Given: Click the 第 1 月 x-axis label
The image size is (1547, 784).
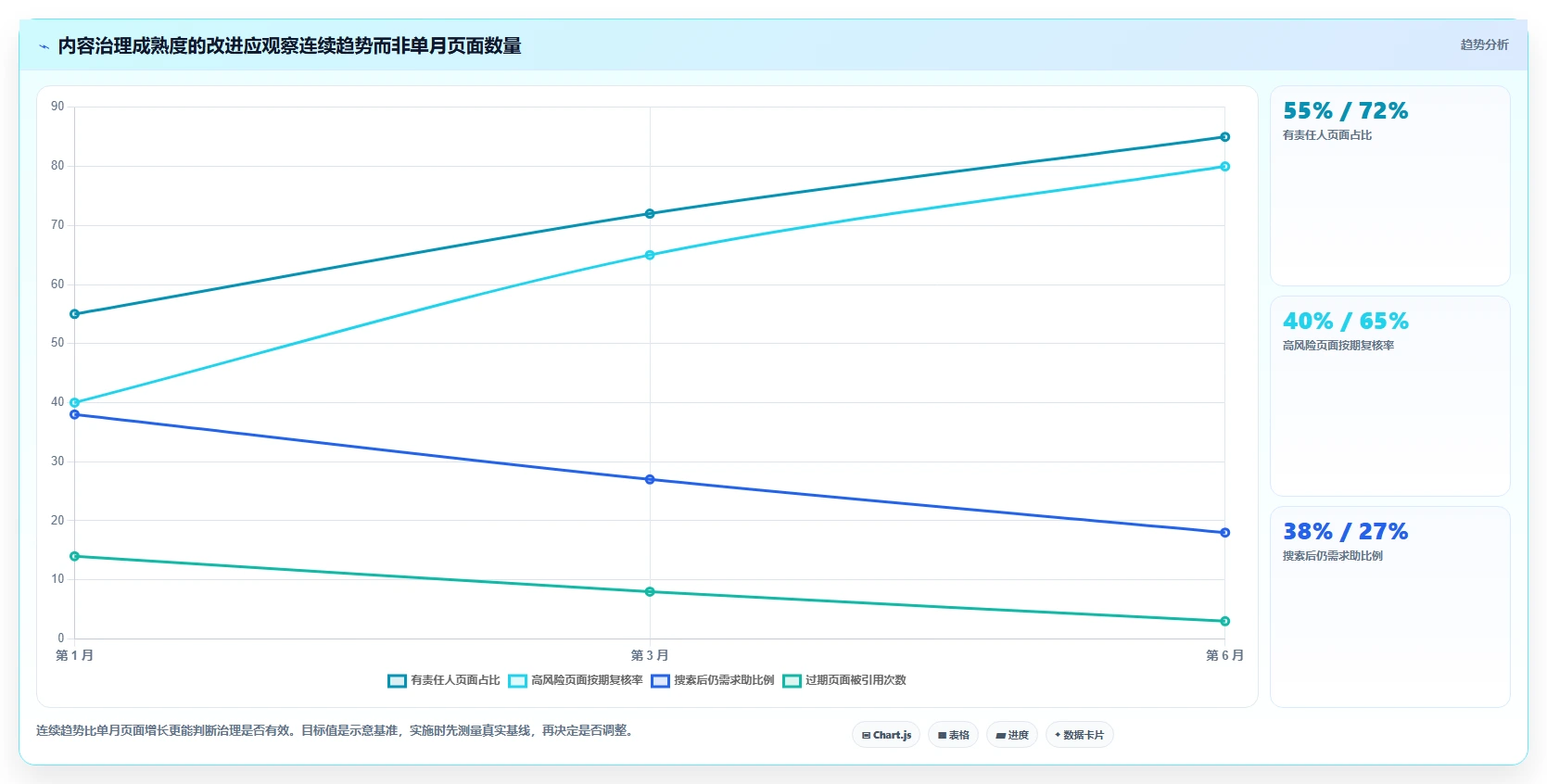Looking at the screenshot, I should (x=74, y=655).
